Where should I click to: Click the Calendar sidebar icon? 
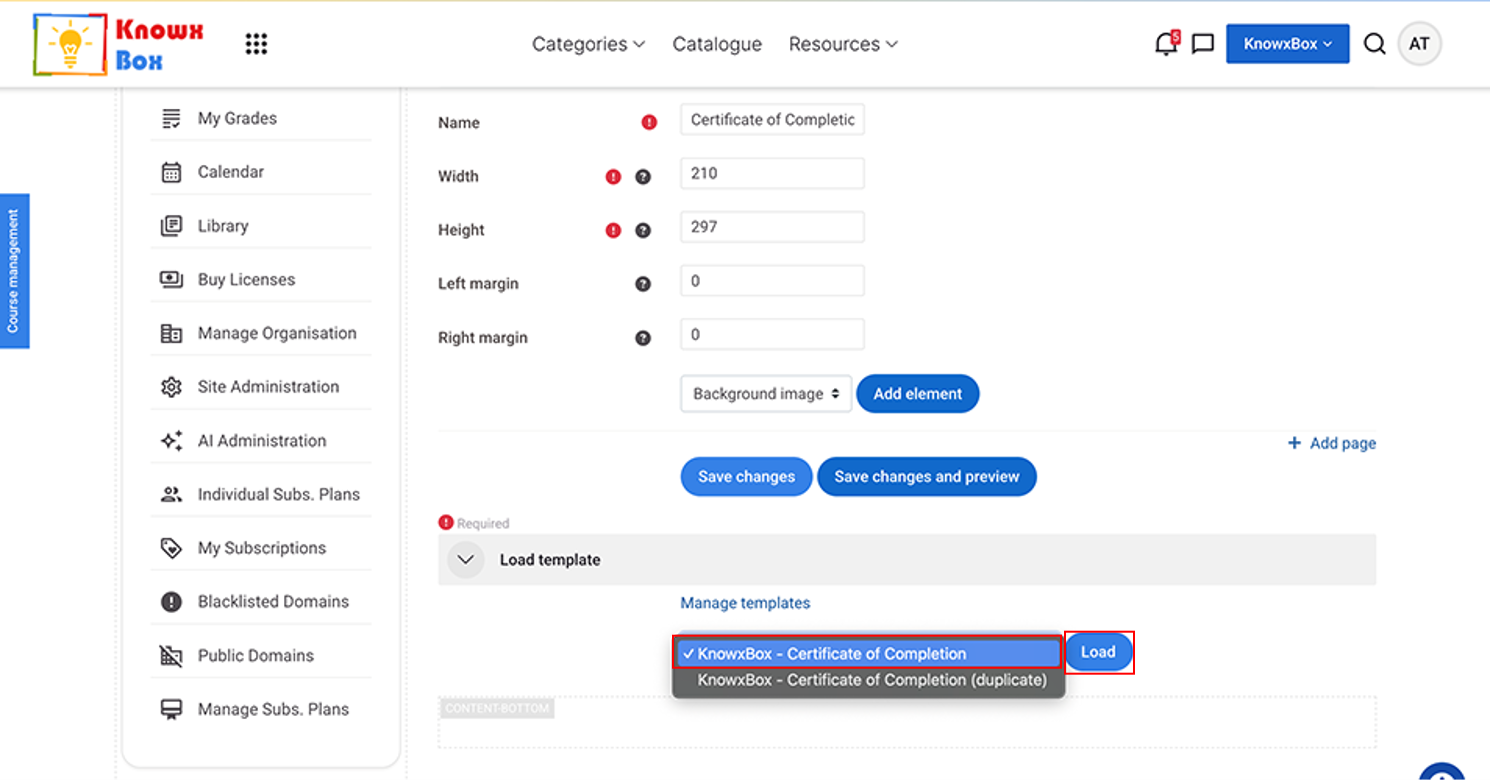pyautogui.click(x=171, y=172)
